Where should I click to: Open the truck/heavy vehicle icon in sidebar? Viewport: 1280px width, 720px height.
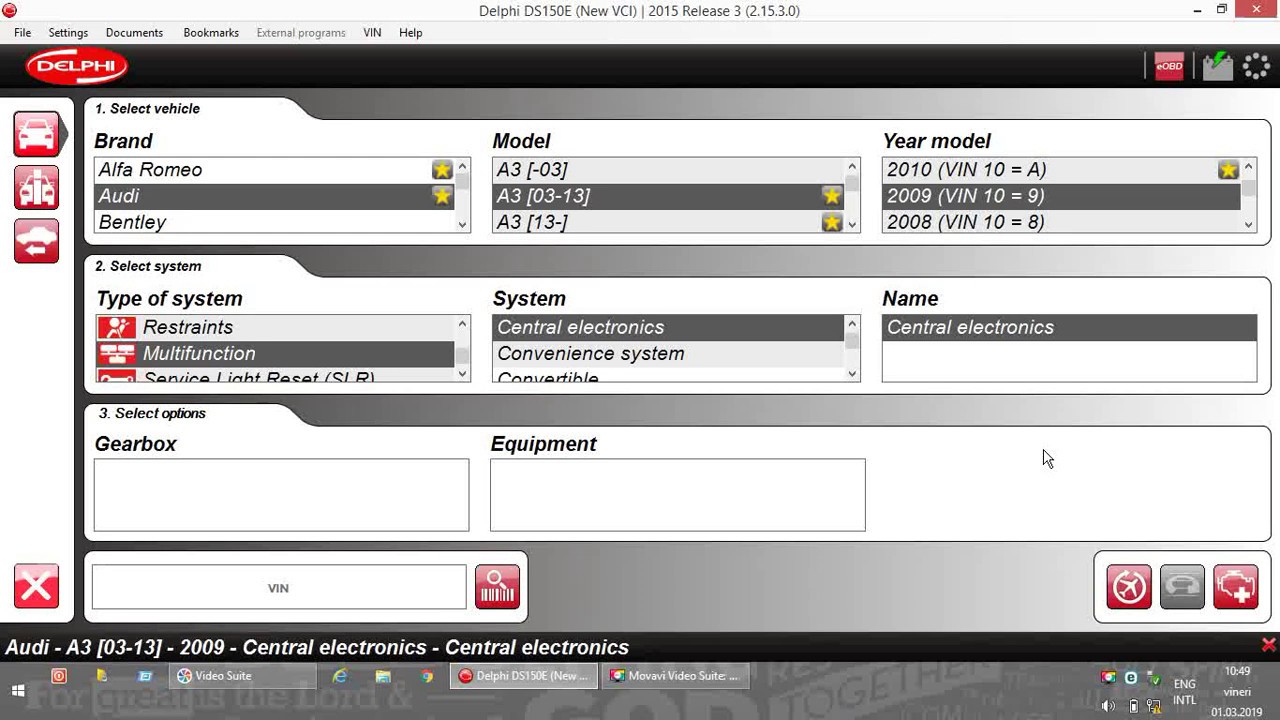click(36, 187)
